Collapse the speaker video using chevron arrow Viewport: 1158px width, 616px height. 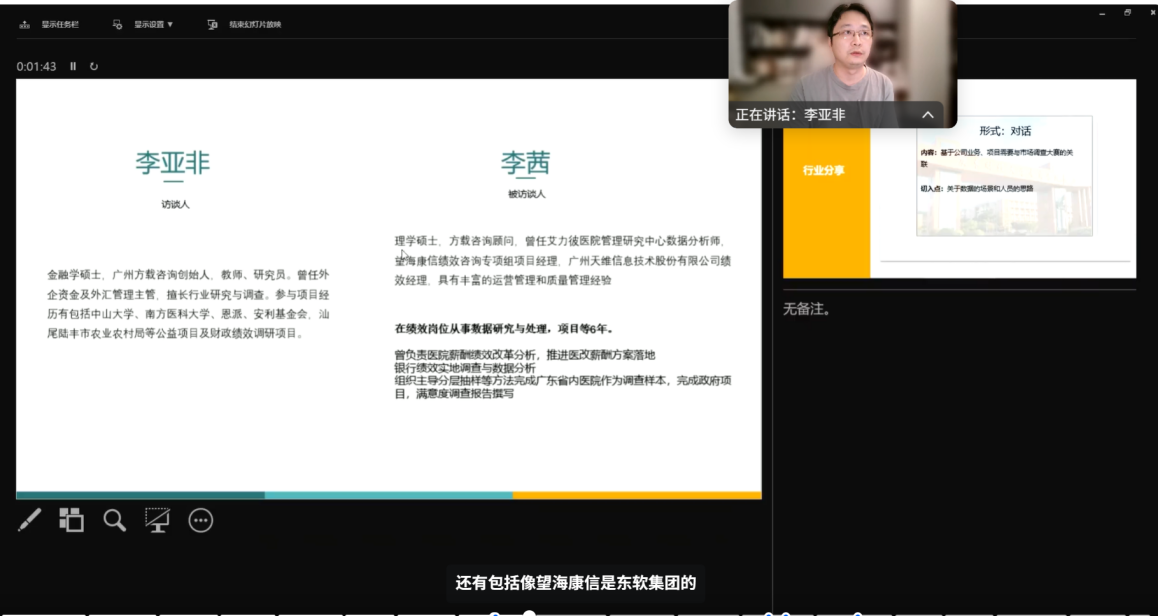pyautogui.click(x=927, y=115)
